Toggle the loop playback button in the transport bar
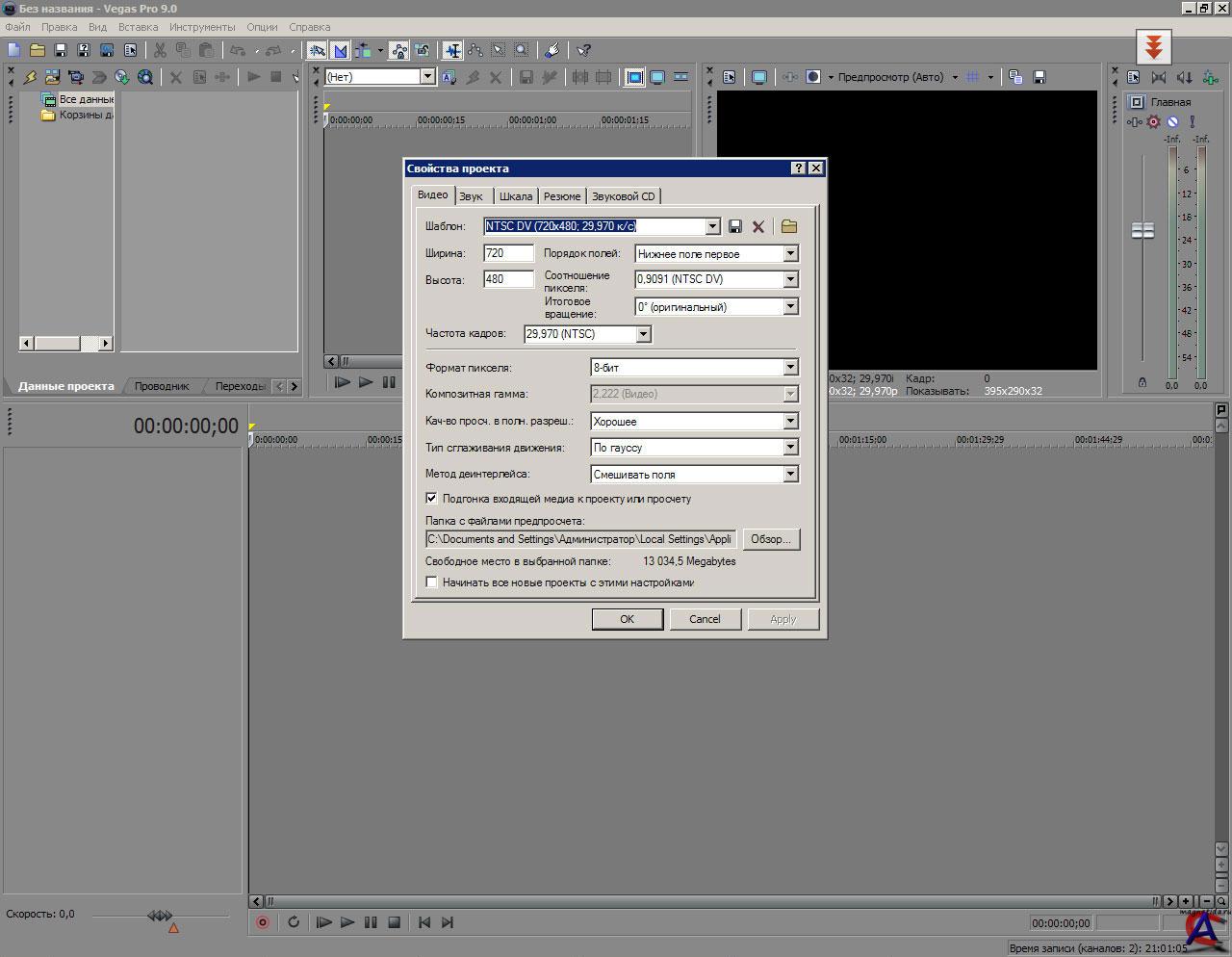 point(294,922)
